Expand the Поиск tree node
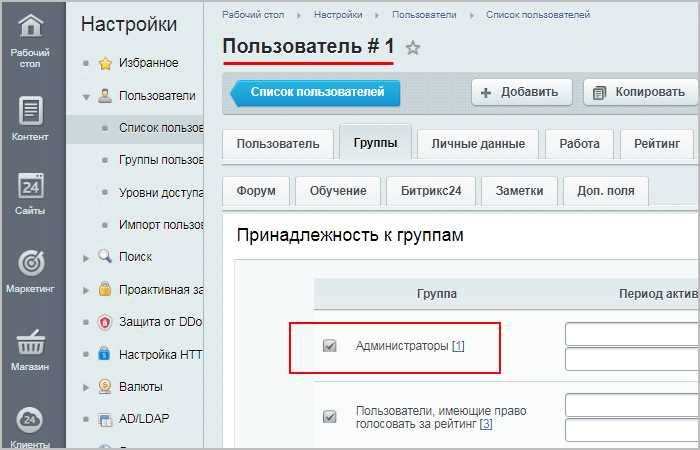 point(86,258)
